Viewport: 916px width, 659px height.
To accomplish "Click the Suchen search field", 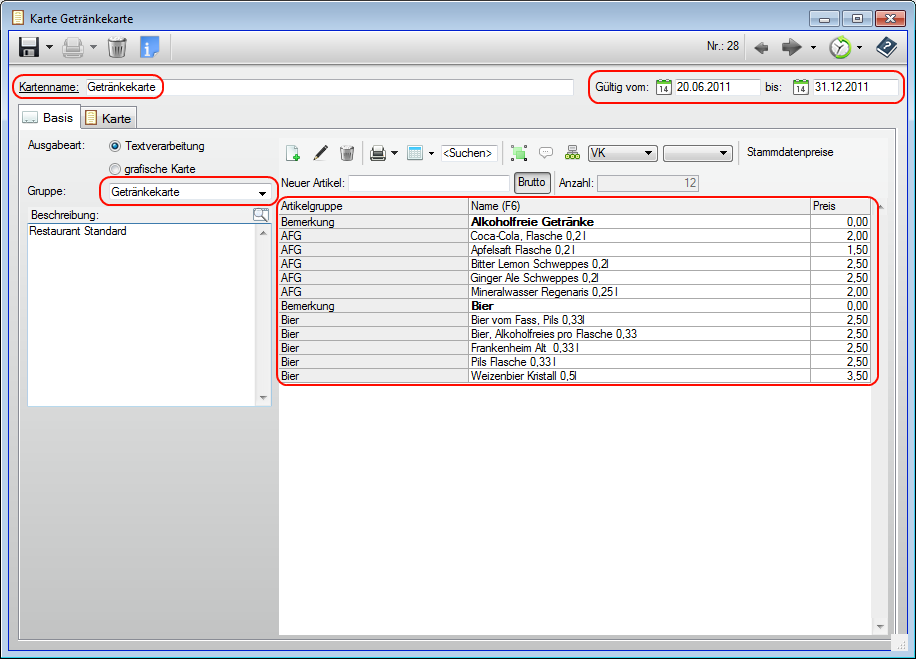I will click(468, 153).
